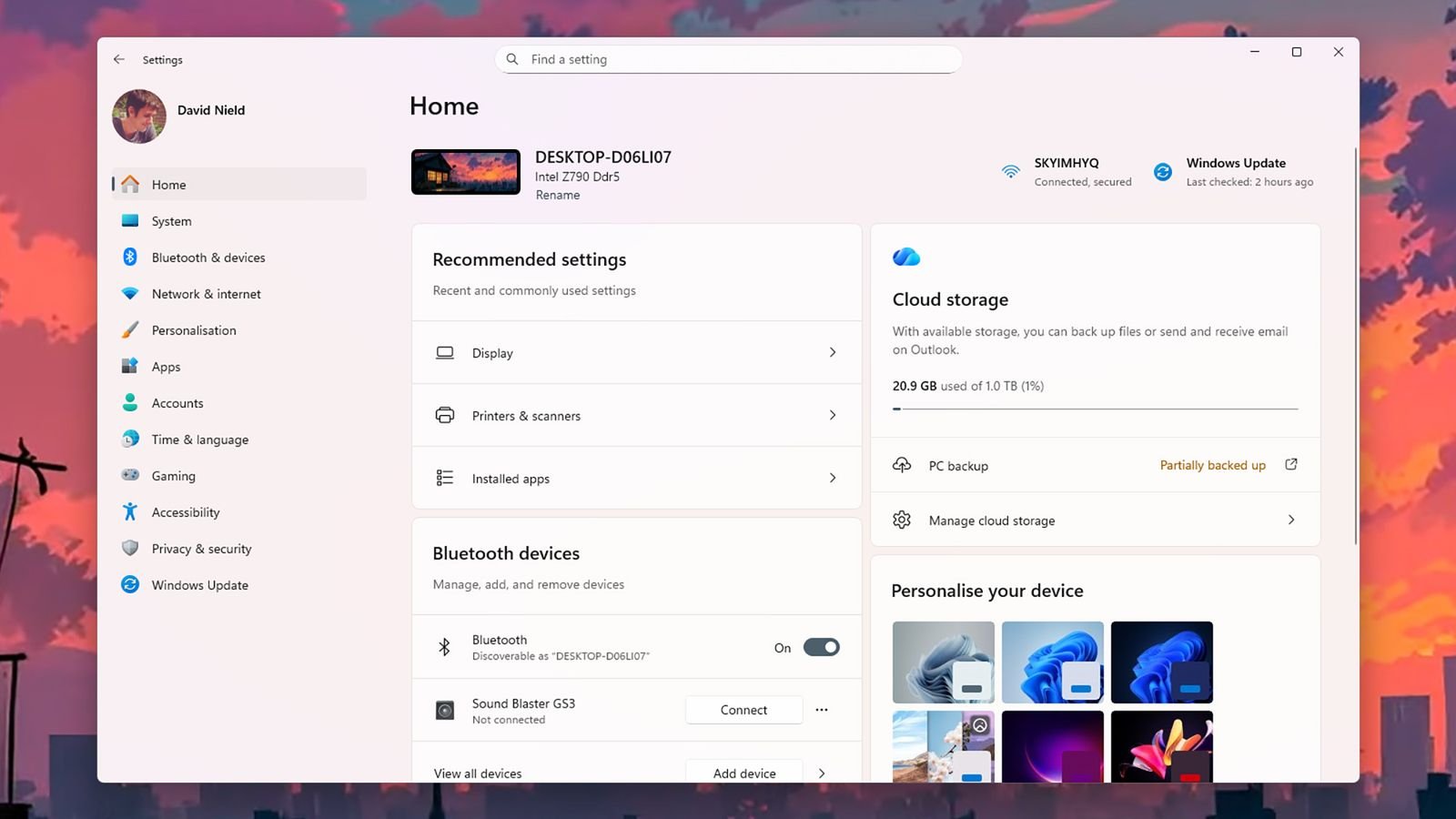This screenshot has width=1456, height=819.
Task: Click the SKYIMHYQ Wi-Fi status icon
Action: [1010, 171]
